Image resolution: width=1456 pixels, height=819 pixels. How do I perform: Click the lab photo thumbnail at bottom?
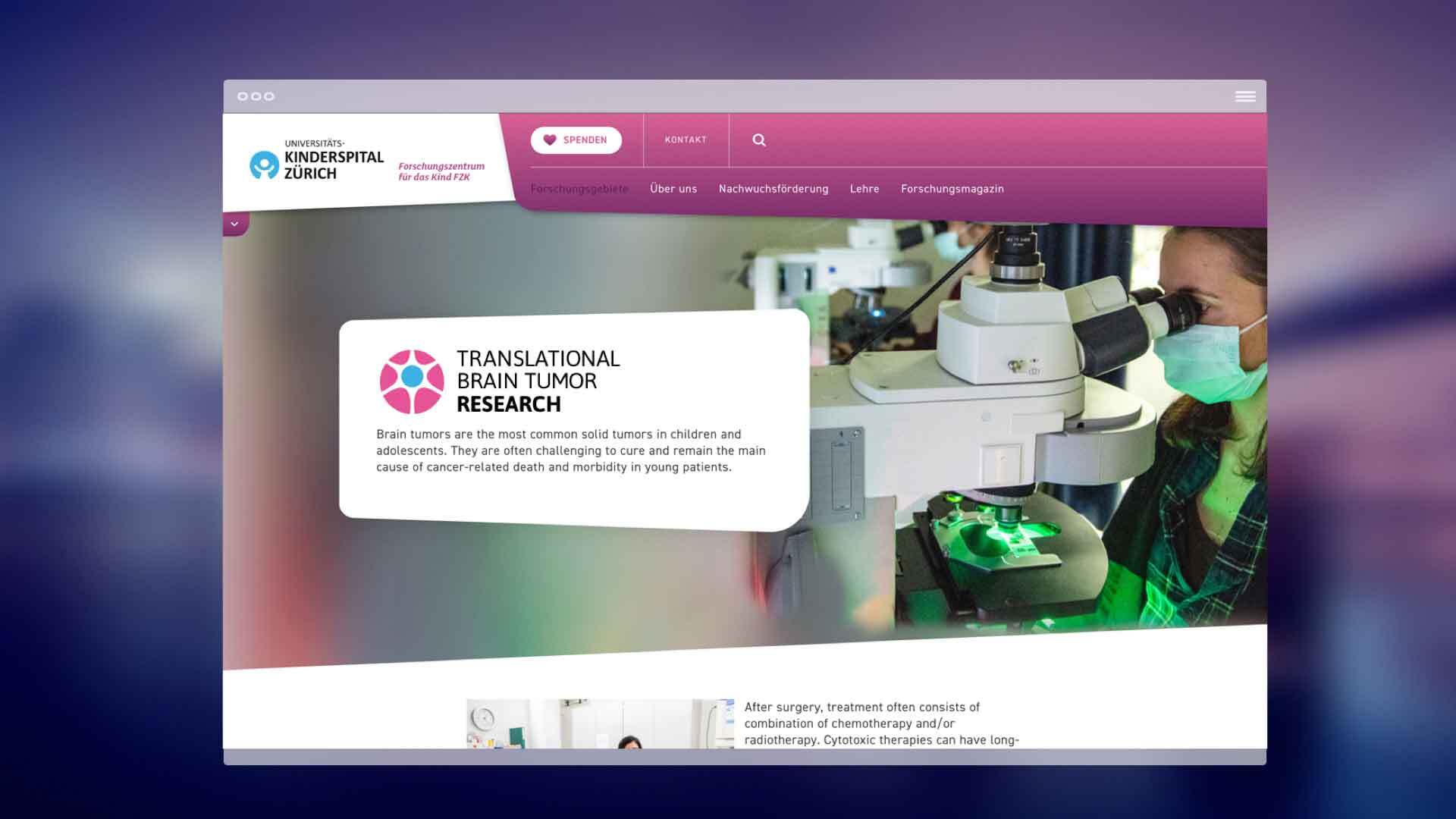coord(600,723)
